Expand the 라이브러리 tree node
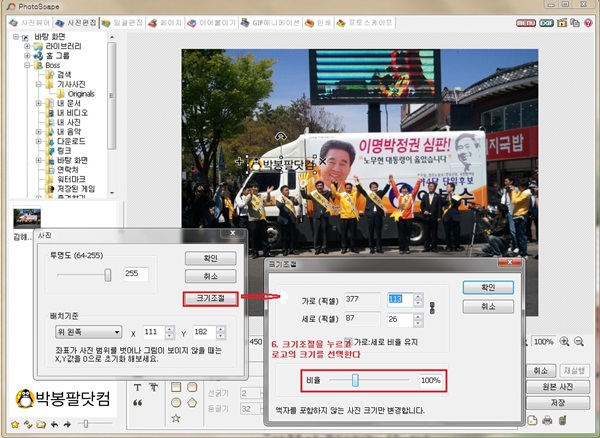 (x=27, y=46)
